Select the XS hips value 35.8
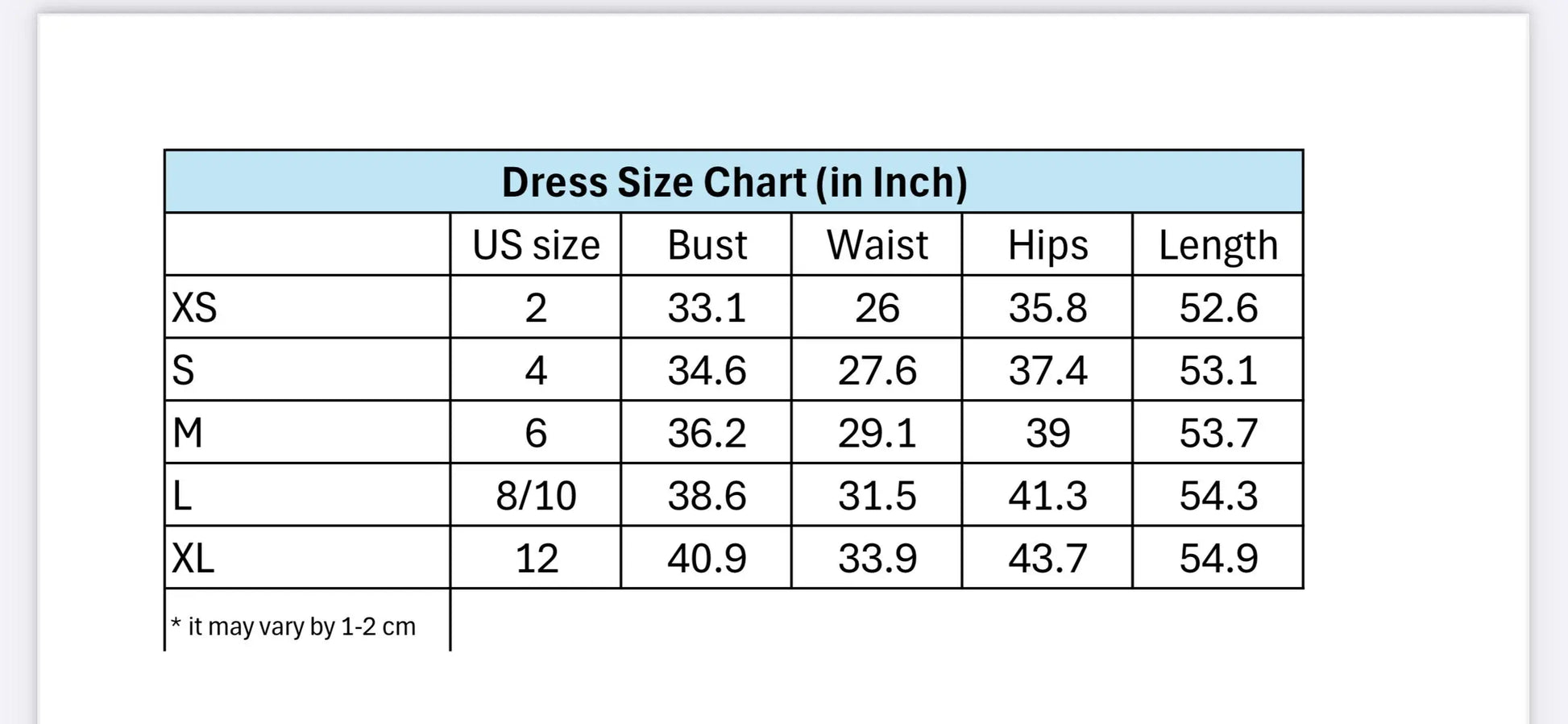Viewport: 1568px width, 724px height. (x=1047, y=308)
